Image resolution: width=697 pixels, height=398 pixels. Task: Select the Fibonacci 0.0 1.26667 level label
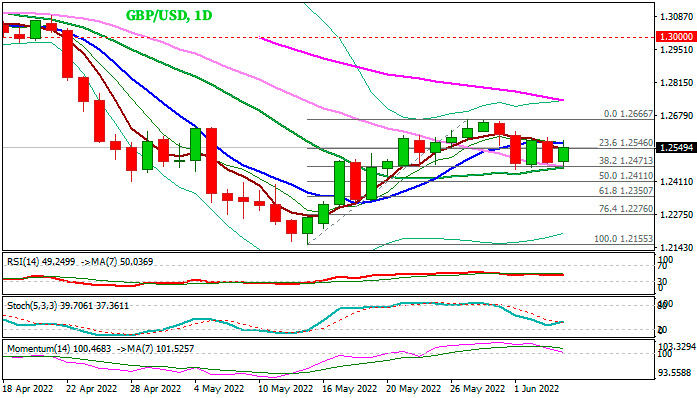629,114
